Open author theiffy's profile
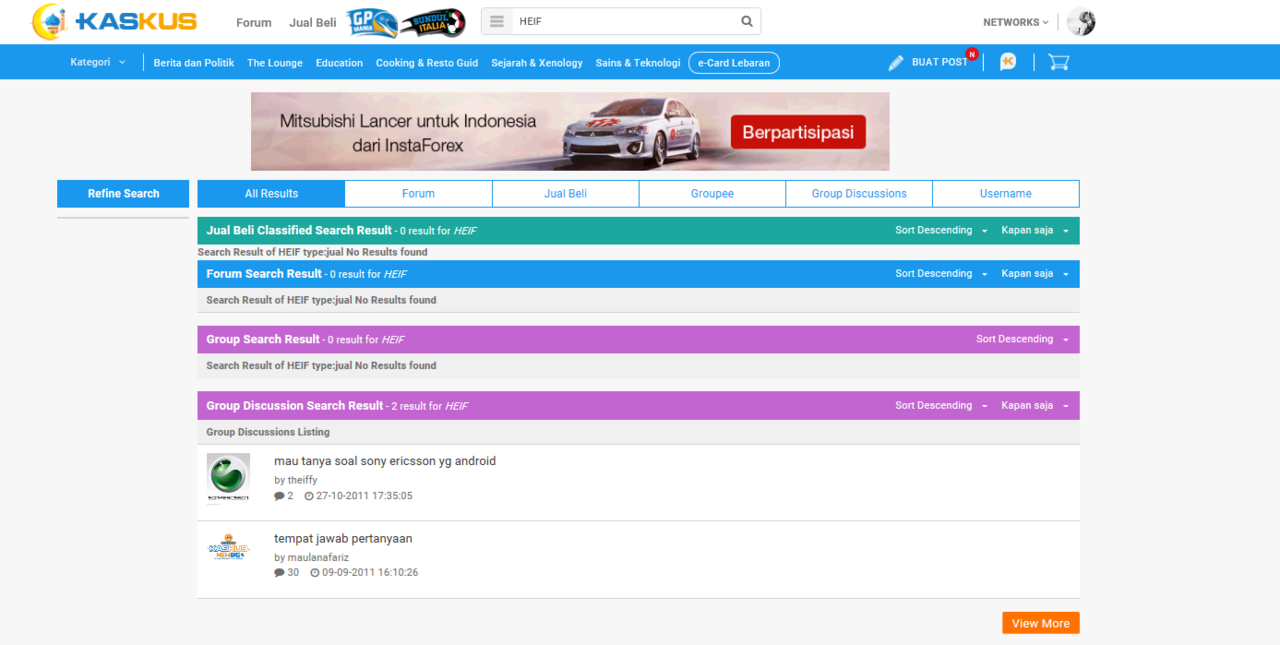 [302, 480]
